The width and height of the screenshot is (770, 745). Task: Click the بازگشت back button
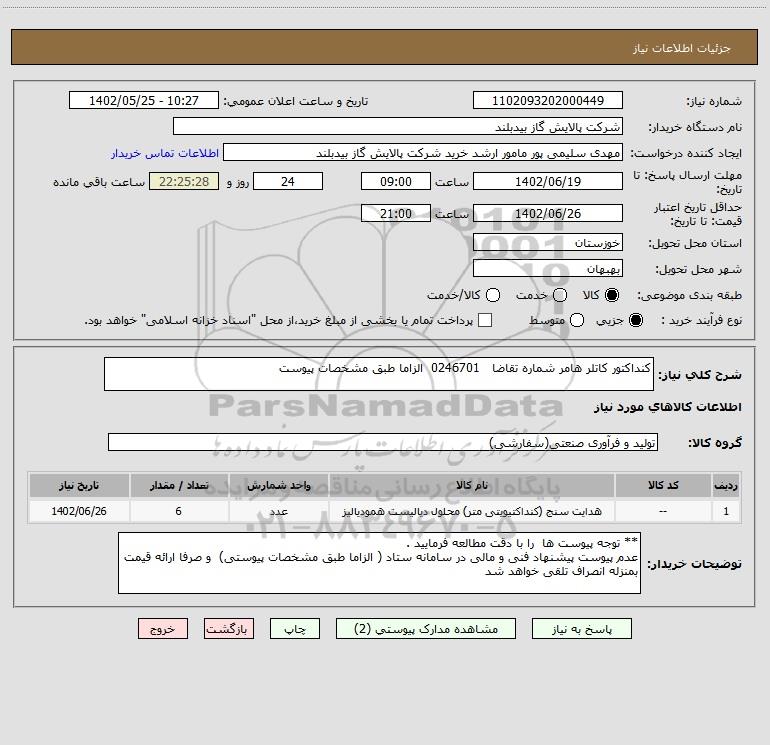click(229, 629)
